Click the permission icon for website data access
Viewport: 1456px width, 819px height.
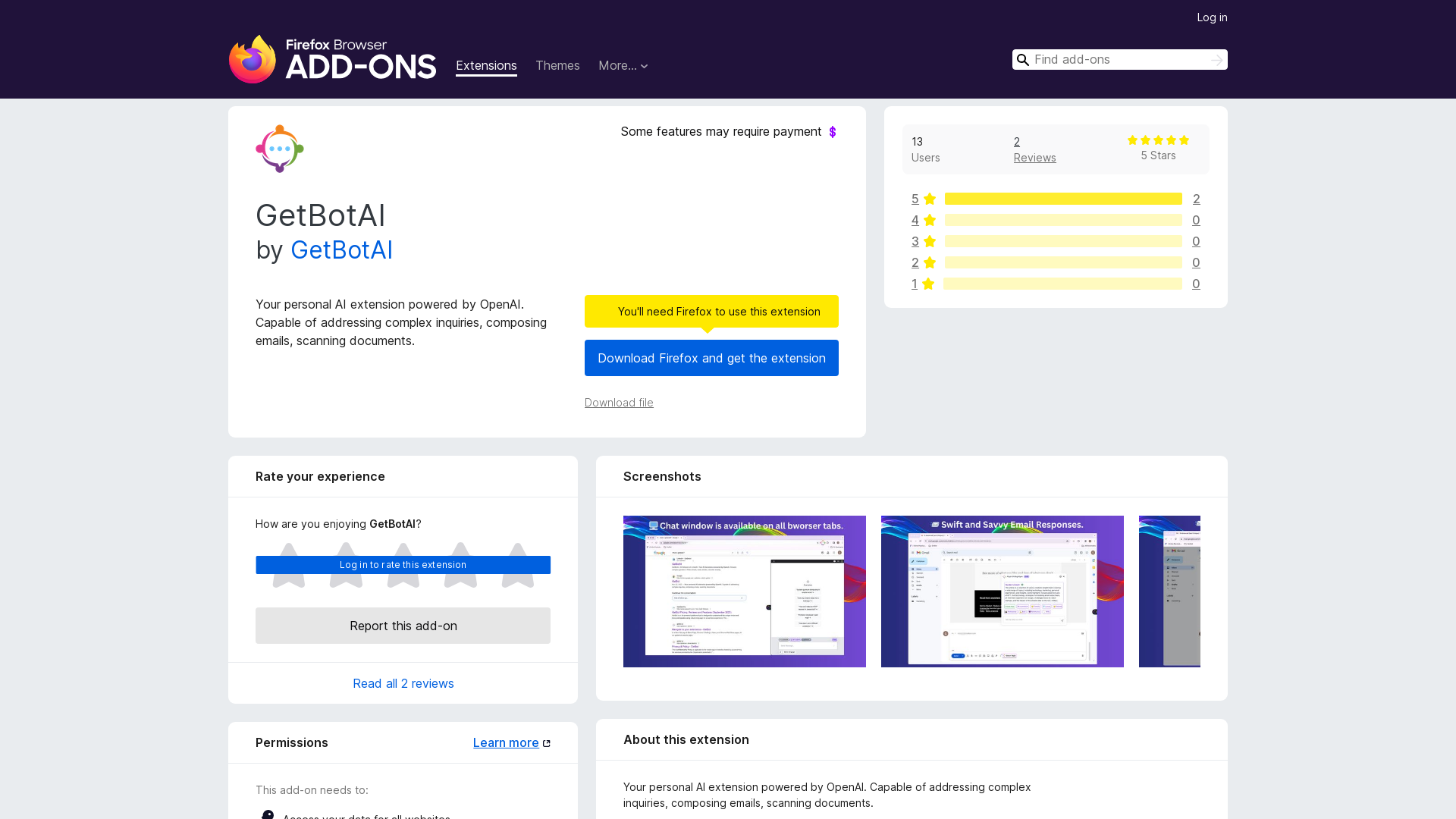pos(267,816)
